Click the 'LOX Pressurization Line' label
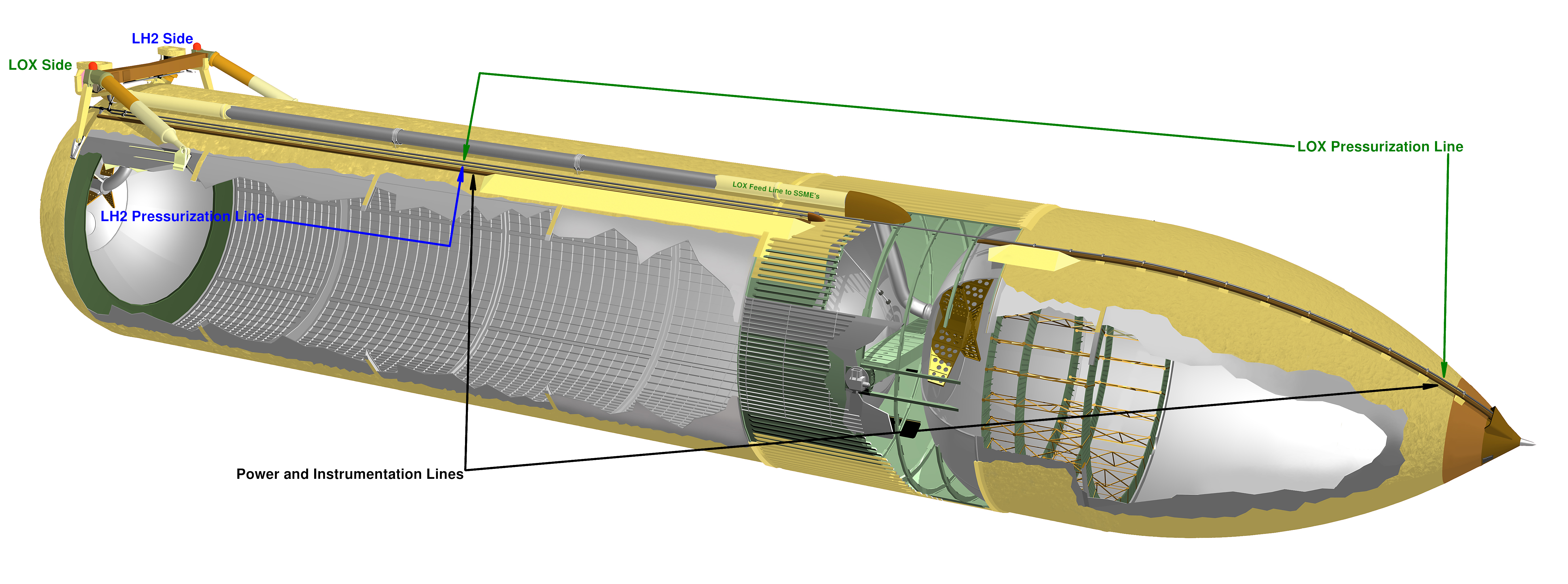1568x584 pixels. click(x=1380, y=147)
